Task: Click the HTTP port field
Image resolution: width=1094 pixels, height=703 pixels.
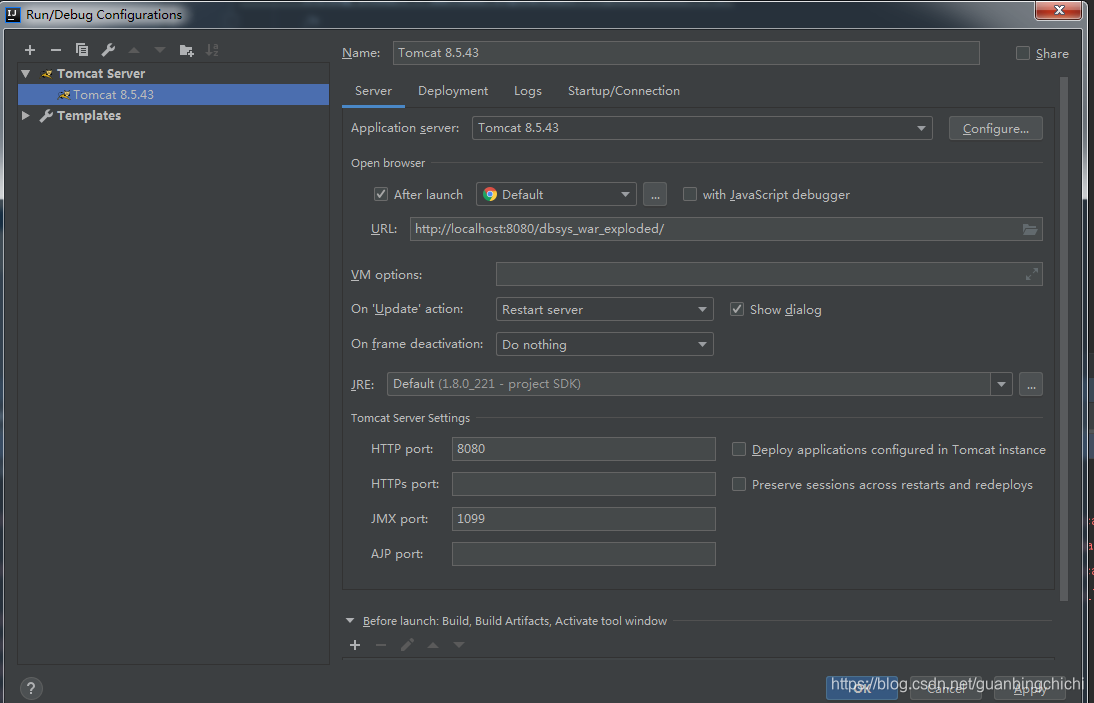Action: (583, 449)
